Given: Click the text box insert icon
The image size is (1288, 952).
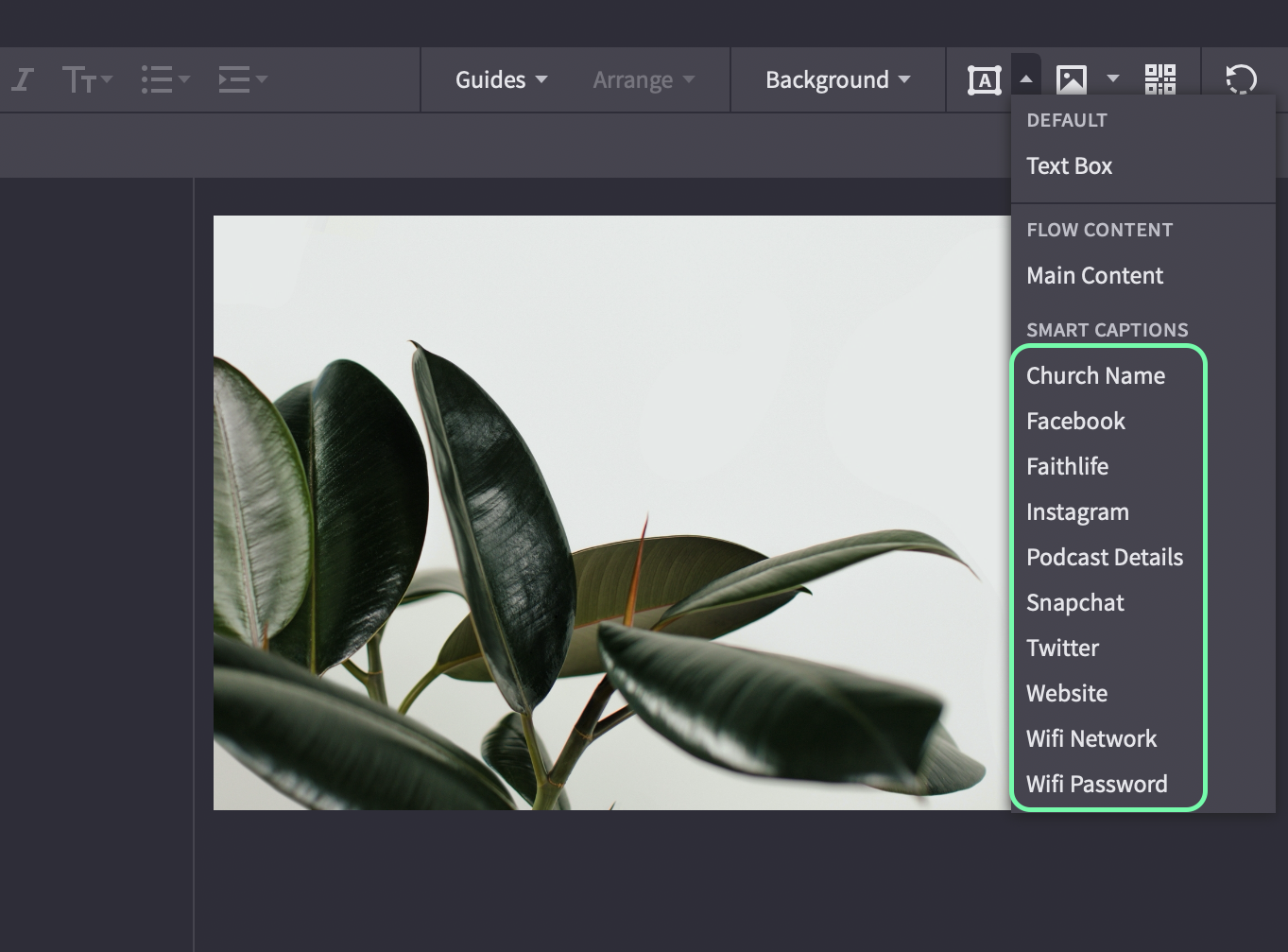Looking at the screenshot, I should [x=984, y=80].
